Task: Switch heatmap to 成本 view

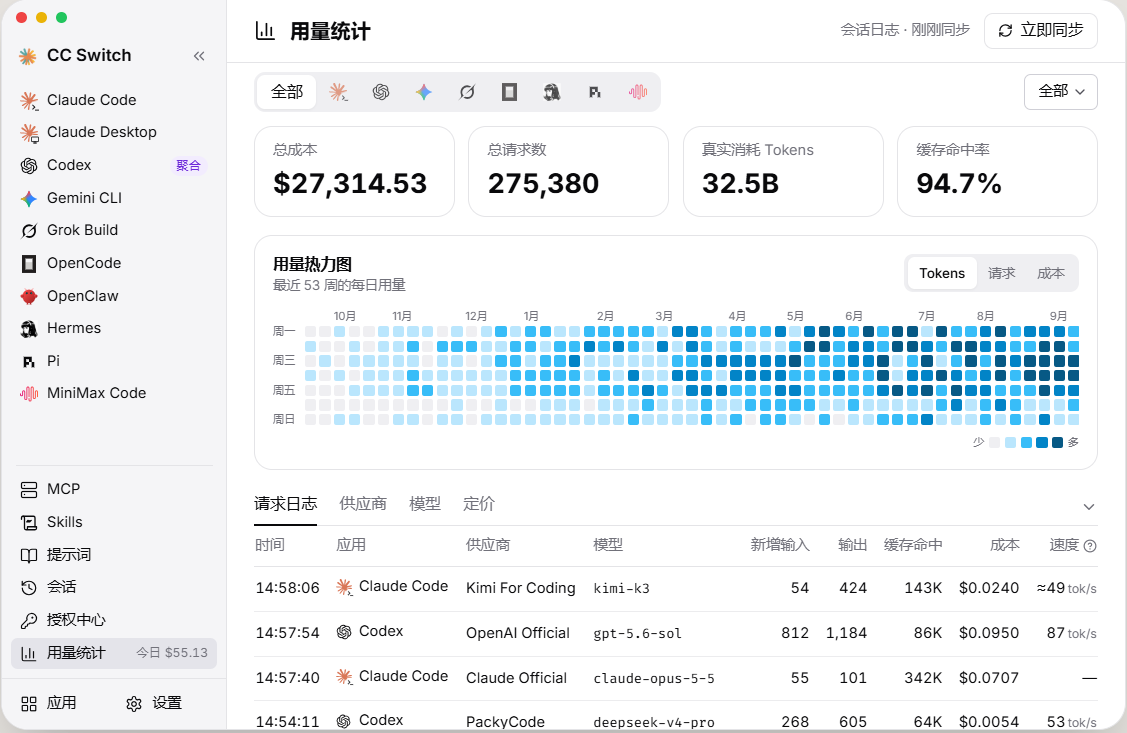Action: [1050, 273]
